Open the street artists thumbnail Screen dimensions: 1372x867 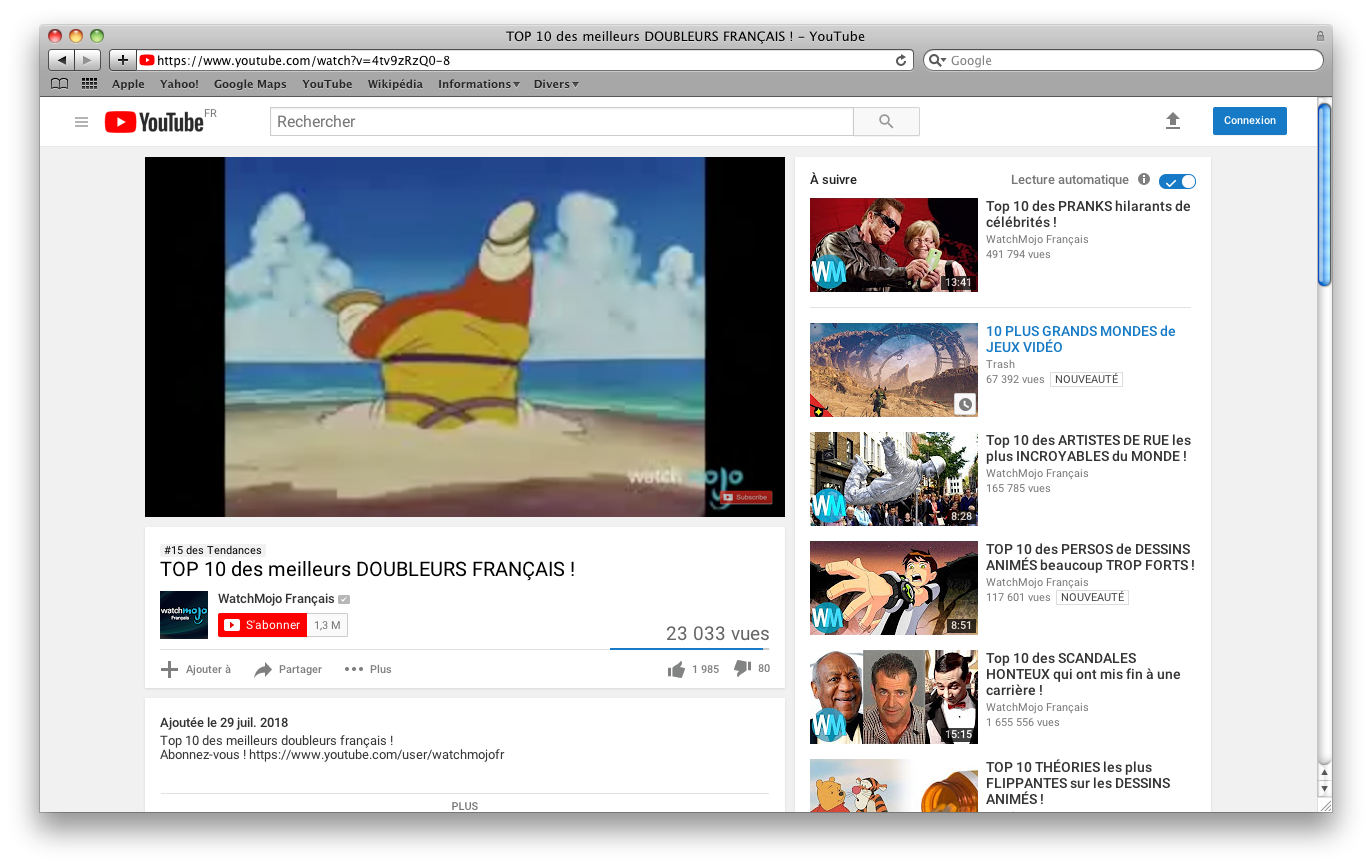[894, 479]
